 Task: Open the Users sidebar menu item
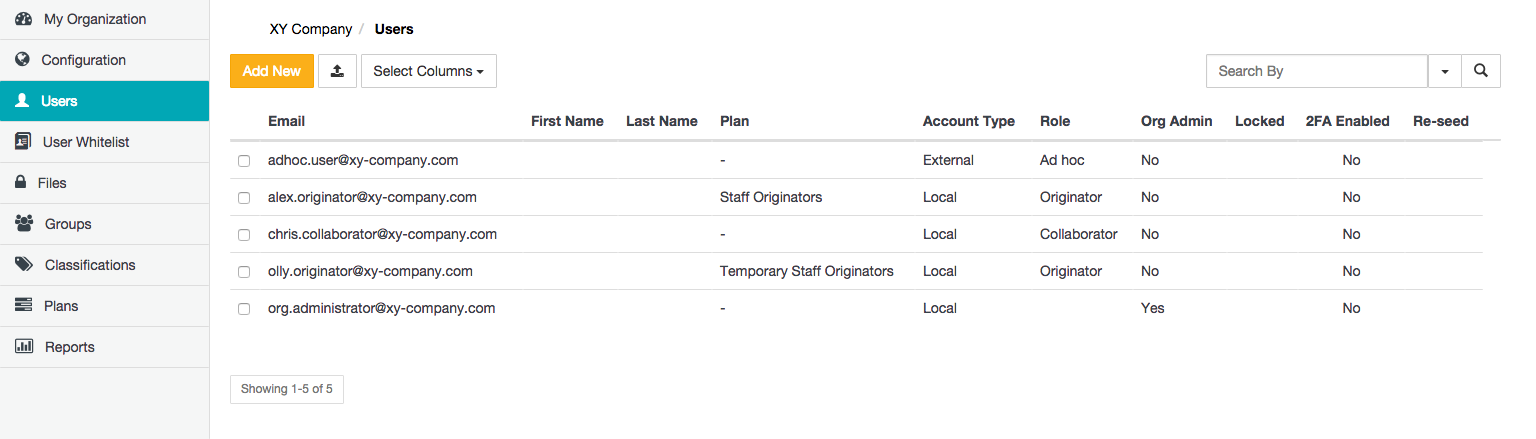coord(60,101)
